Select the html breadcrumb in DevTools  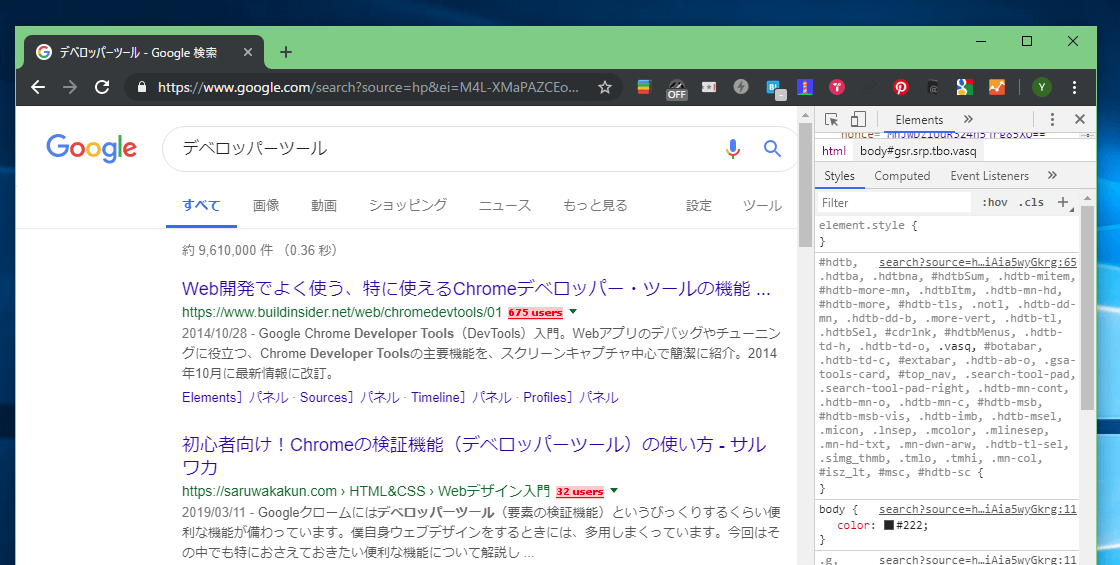click(x=834, y=151)
